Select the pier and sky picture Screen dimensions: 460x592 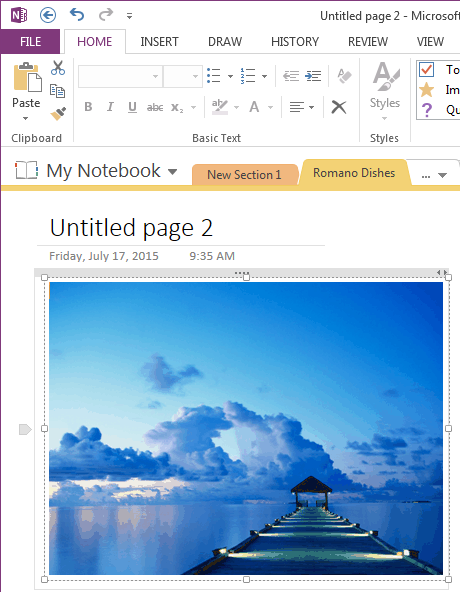pyautogui.click(x=246, y=428)
